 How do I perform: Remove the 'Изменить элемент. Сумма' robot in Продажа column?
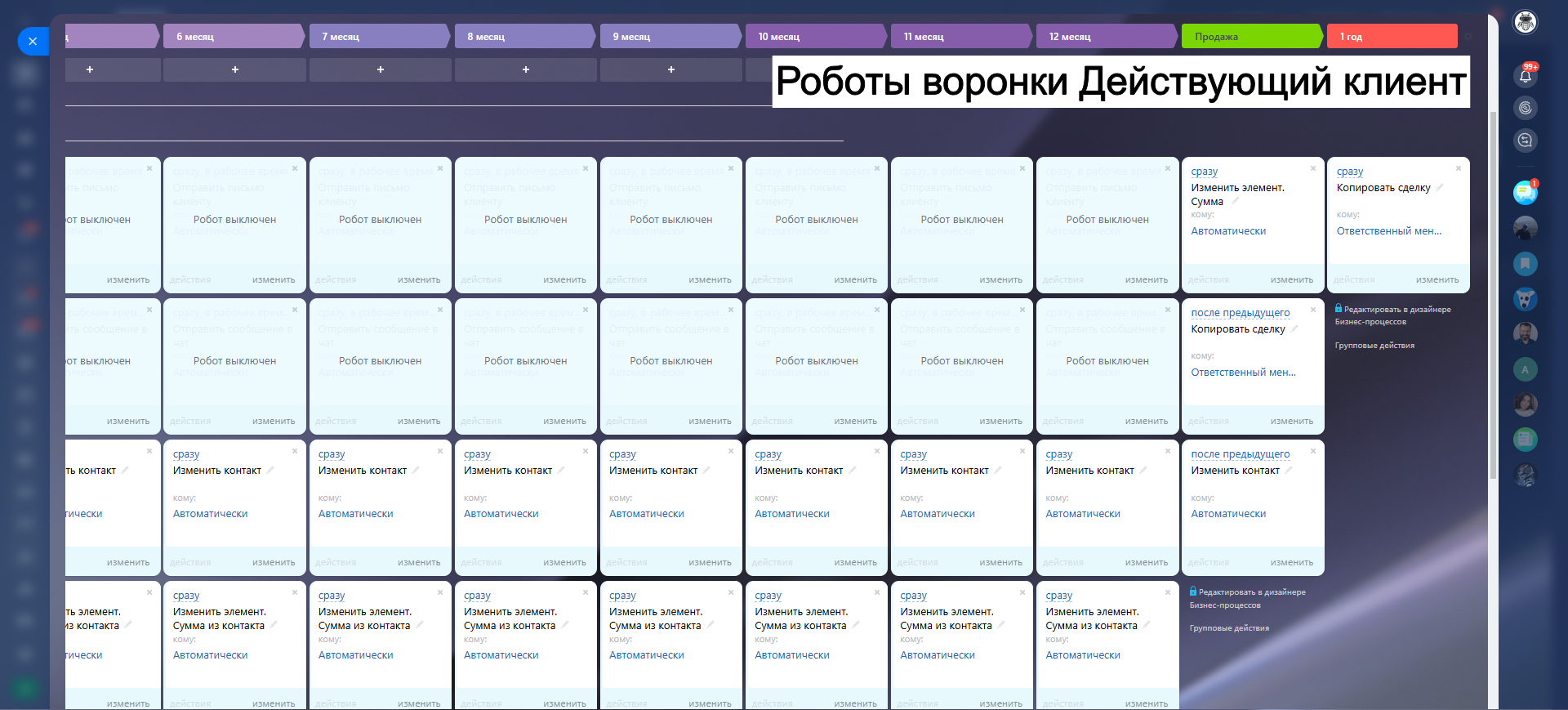tap(1313, 168)
